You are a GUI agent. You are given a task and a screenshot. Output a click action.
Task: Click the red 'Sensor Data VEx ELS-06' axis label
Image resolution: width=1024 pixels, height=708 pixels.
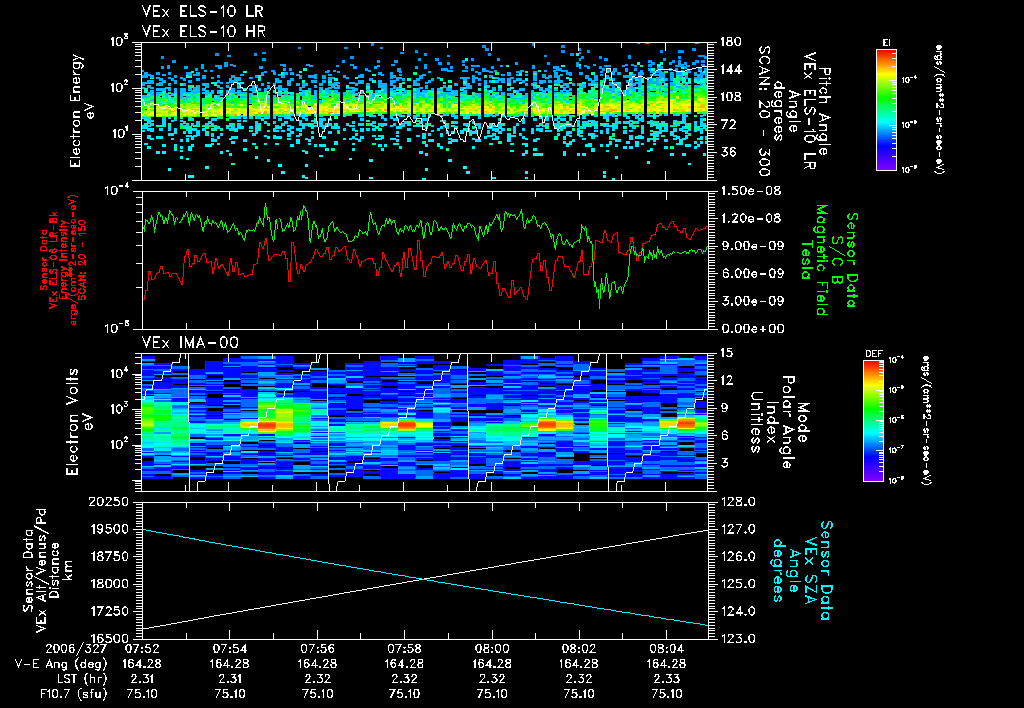[63, 259]
